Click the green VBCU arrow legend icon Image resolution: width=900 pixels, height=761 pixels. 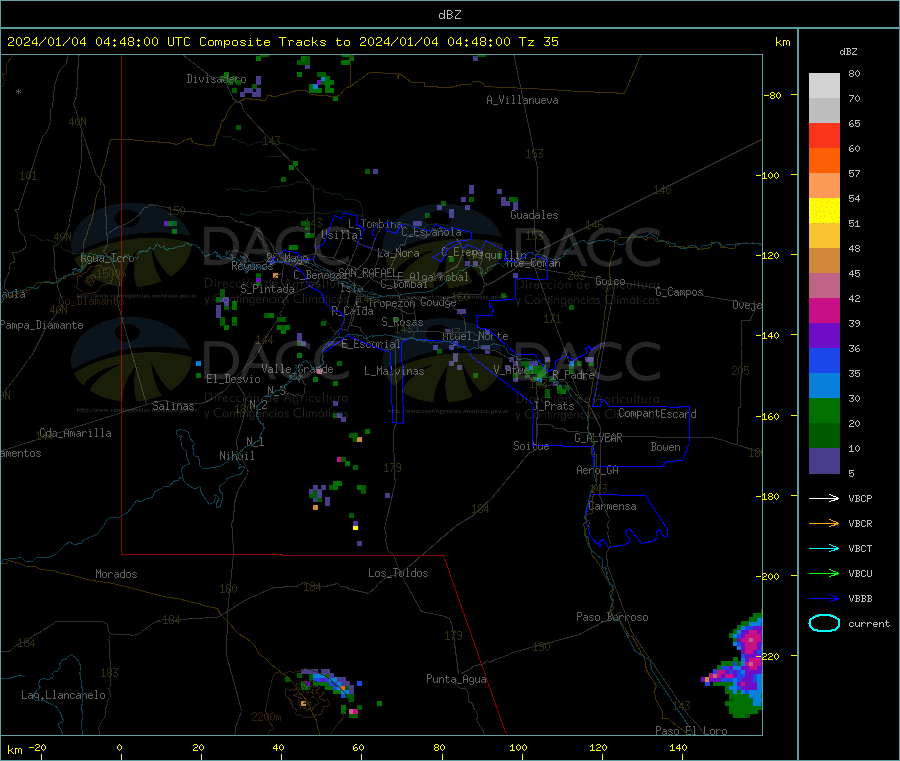(824, 573)
